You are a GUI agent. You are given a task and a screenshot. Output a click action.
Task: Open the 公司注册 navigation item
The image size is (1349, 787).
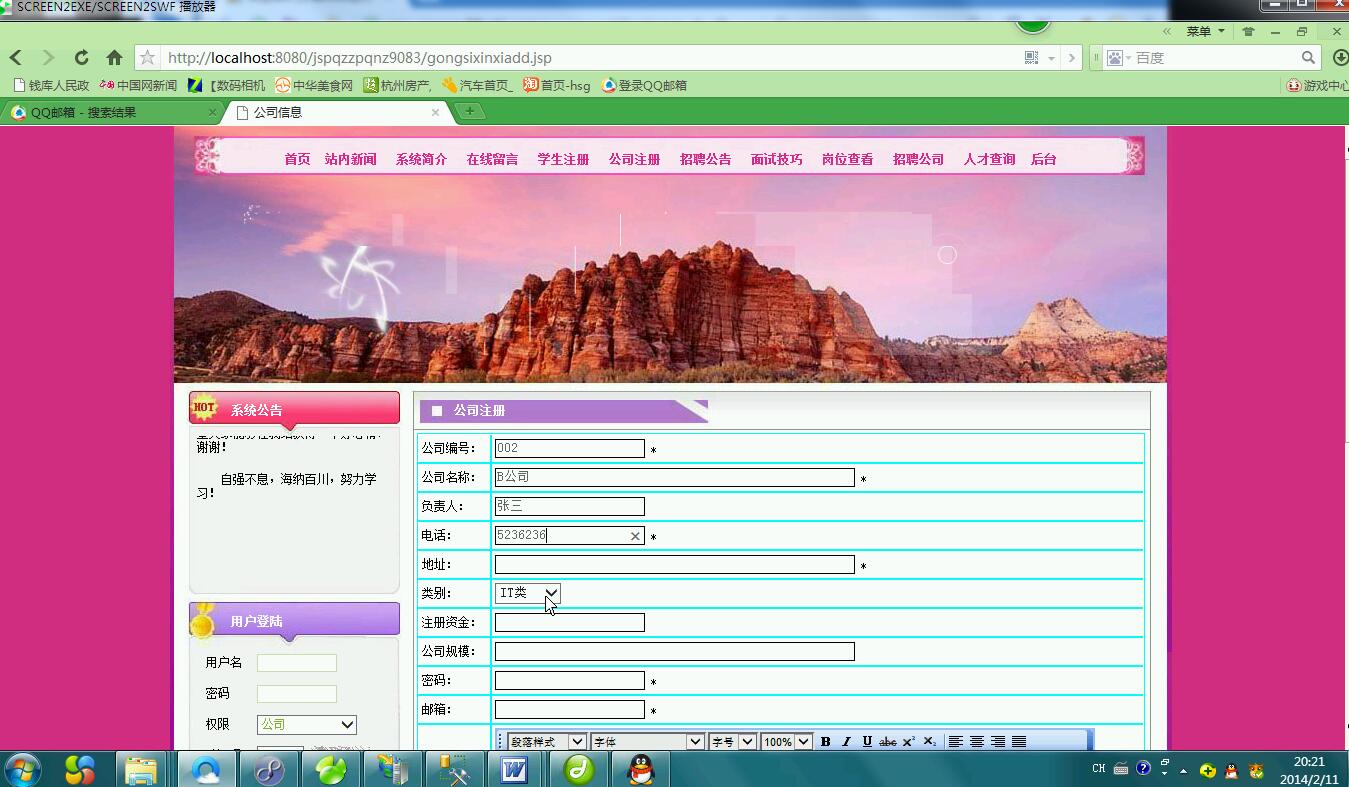click(634, 159)
